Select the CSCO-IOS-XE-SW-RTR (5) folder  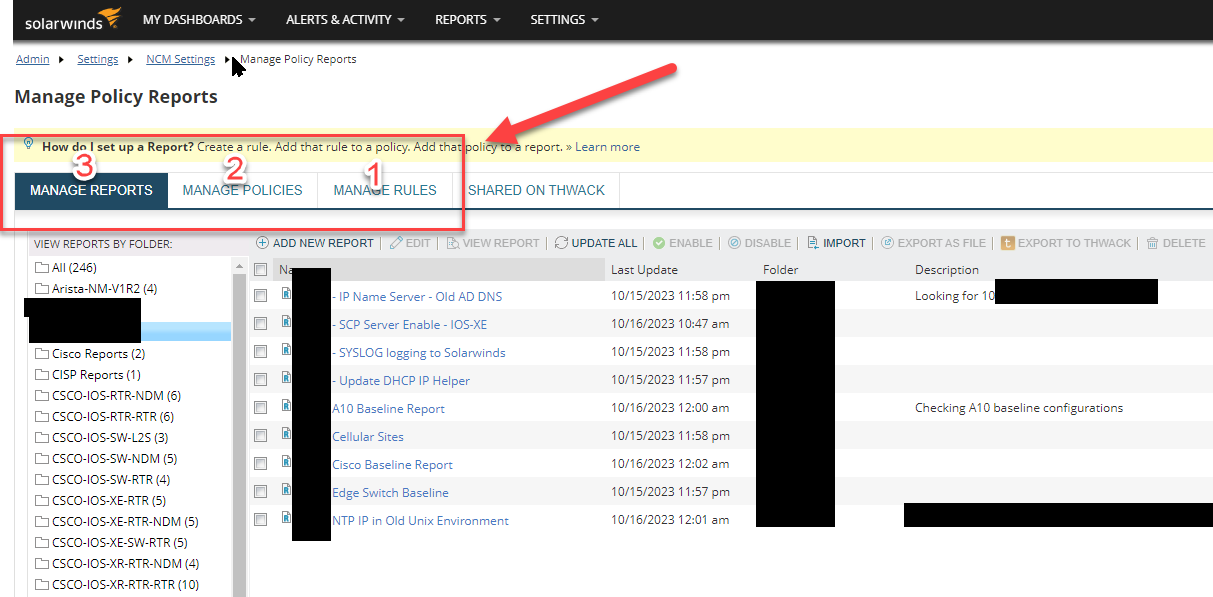coord(119,543)
